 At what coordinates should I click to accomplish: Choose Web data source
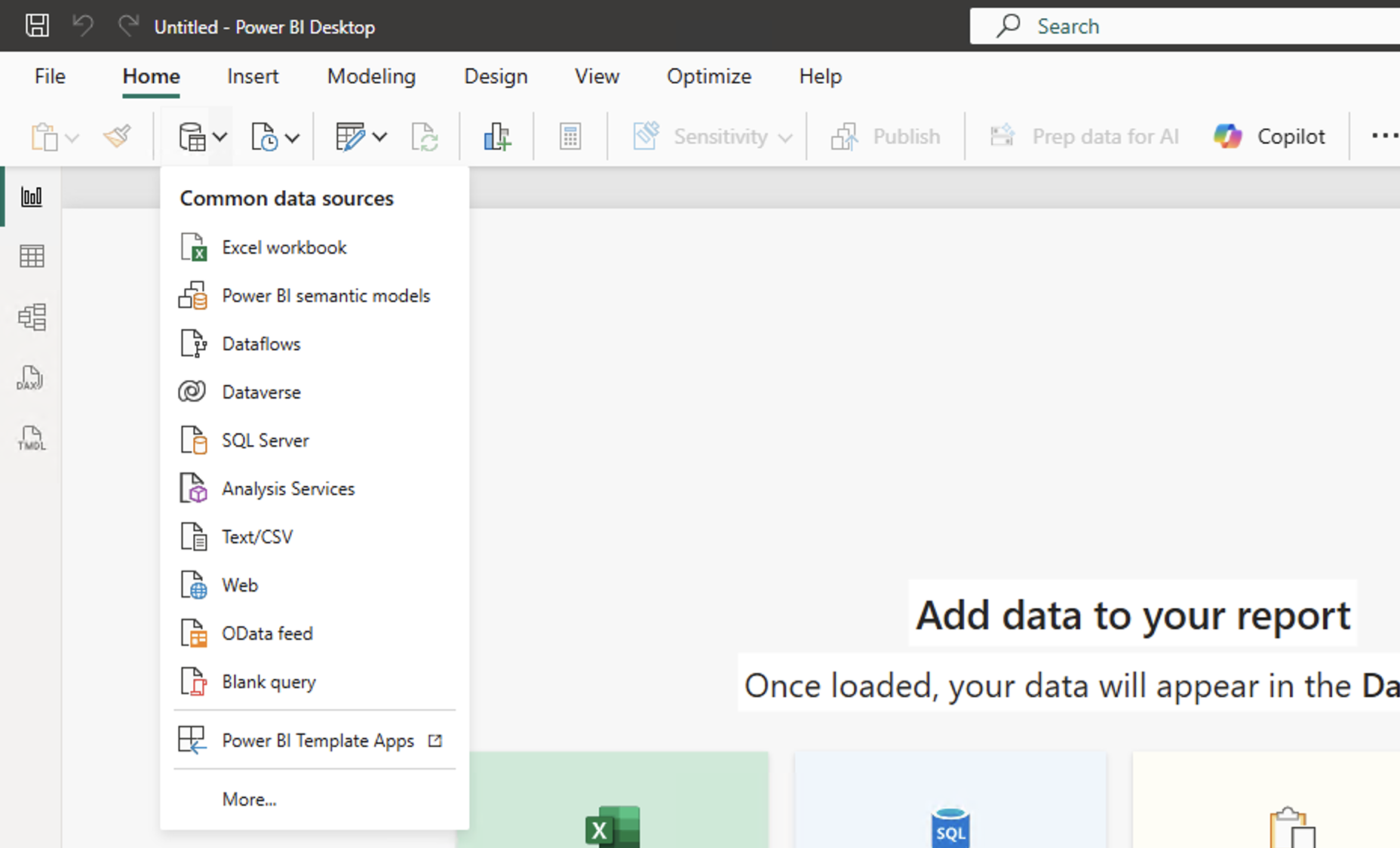tap(315, 585)
